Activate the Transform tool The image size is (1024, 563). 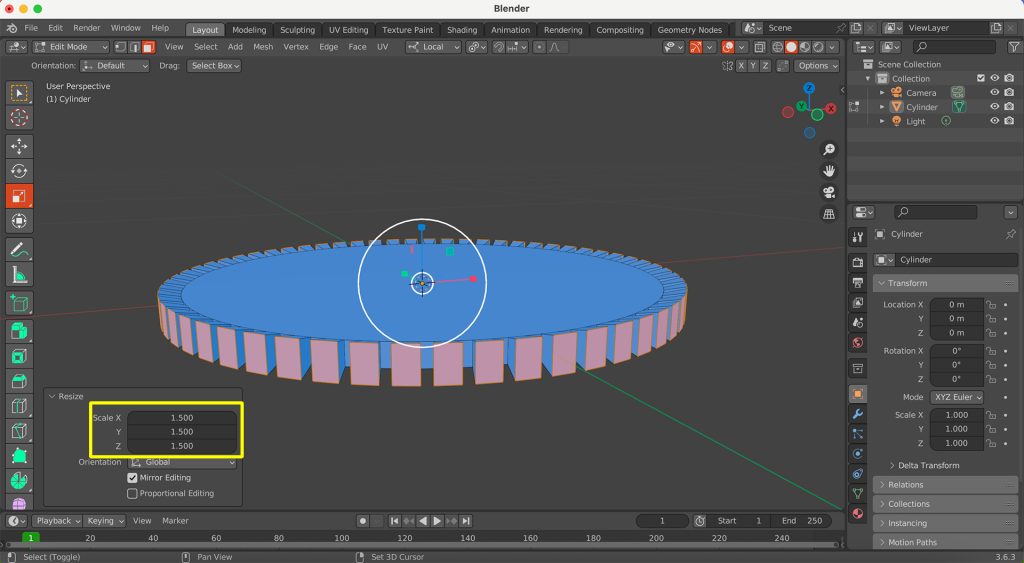19,221
